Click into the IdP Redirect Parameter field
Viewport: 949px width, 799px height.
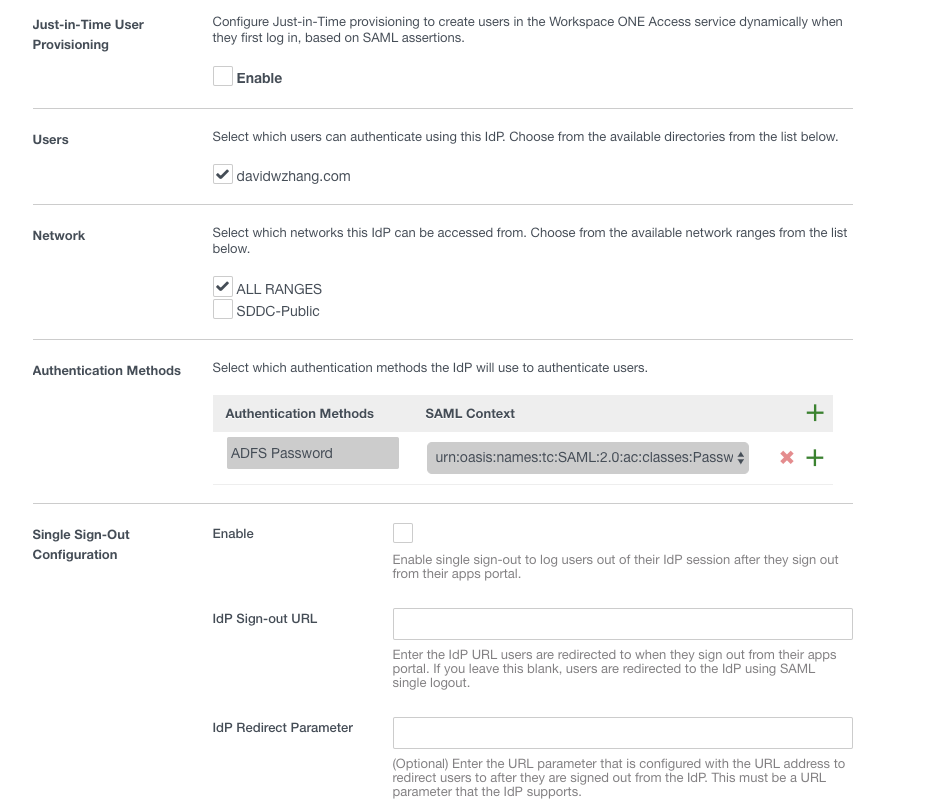[x=622, y=733]
